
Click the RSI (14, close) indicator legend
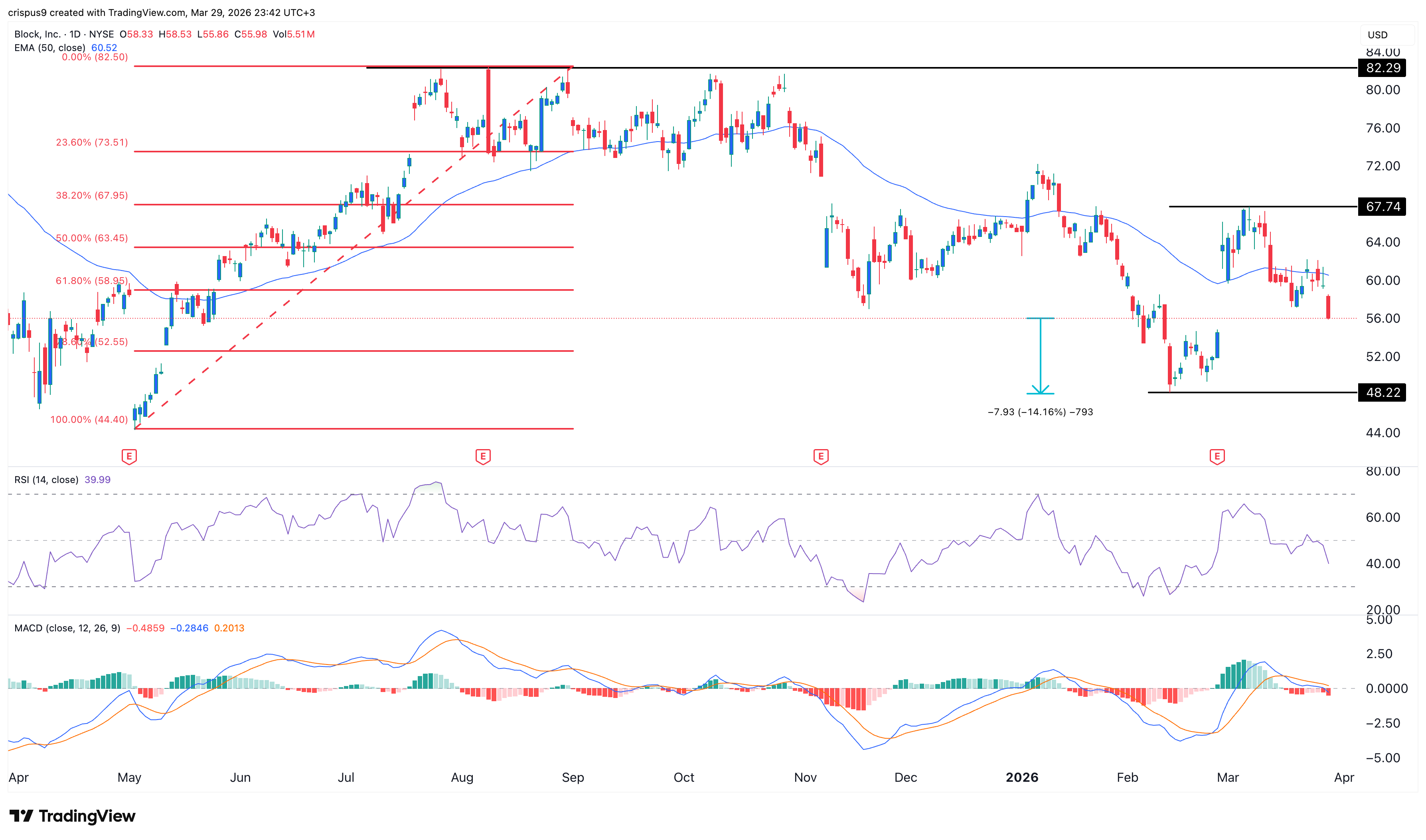pyautogui.click(x=46, y=479)
